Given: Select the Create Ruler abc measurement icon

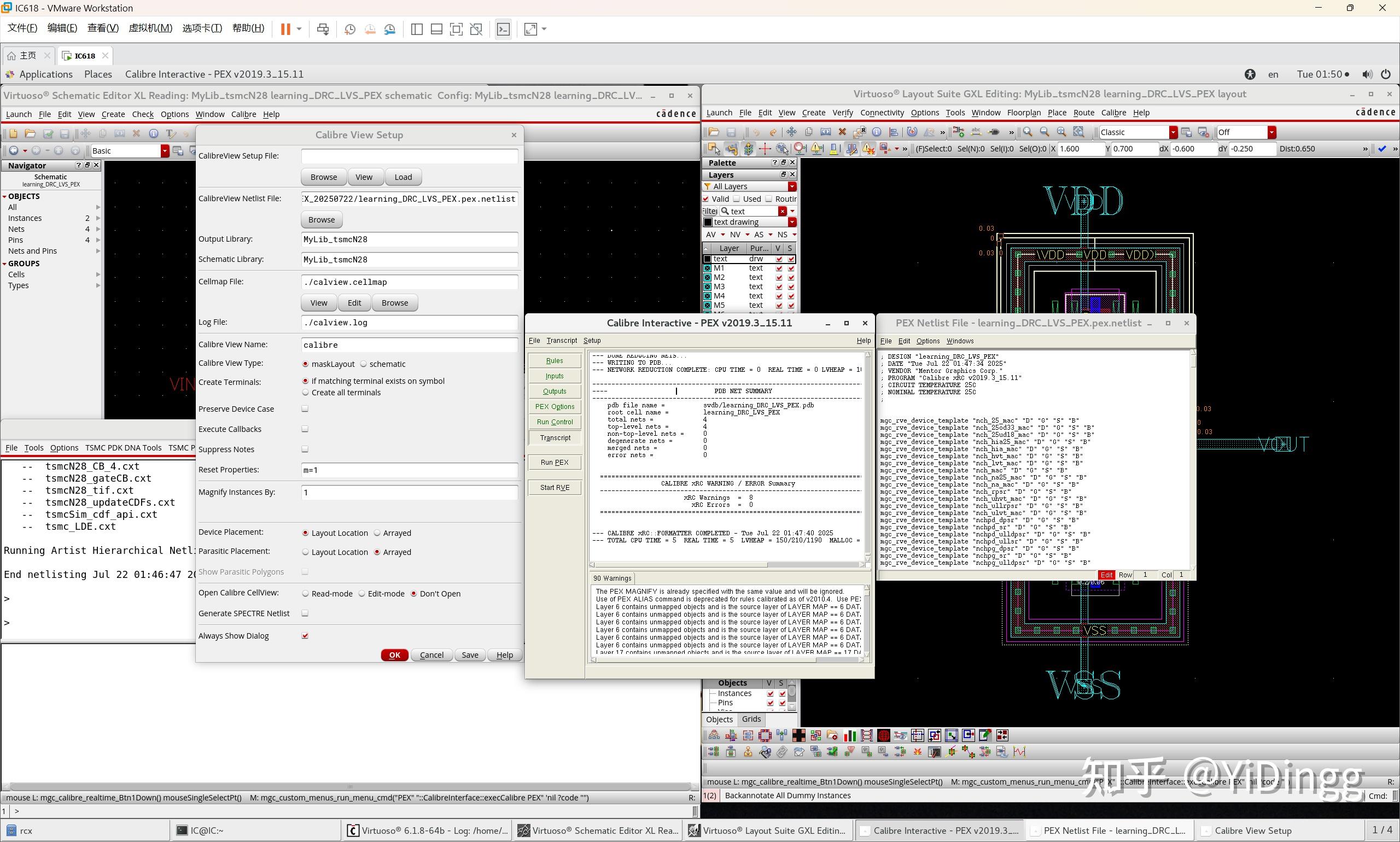Looking at the screenshot, I should (x=977, y=132).
